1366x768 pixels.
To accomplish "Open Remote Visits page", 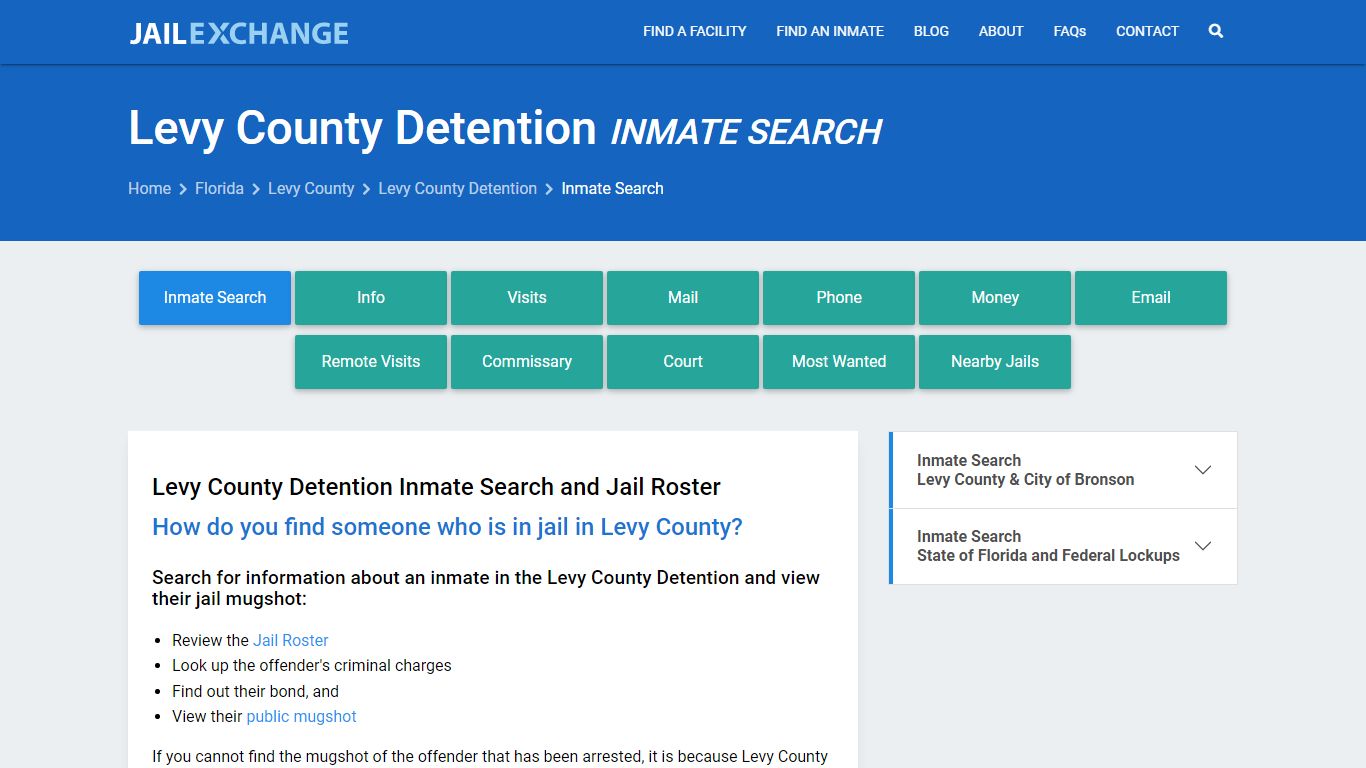I will [371, 362].
